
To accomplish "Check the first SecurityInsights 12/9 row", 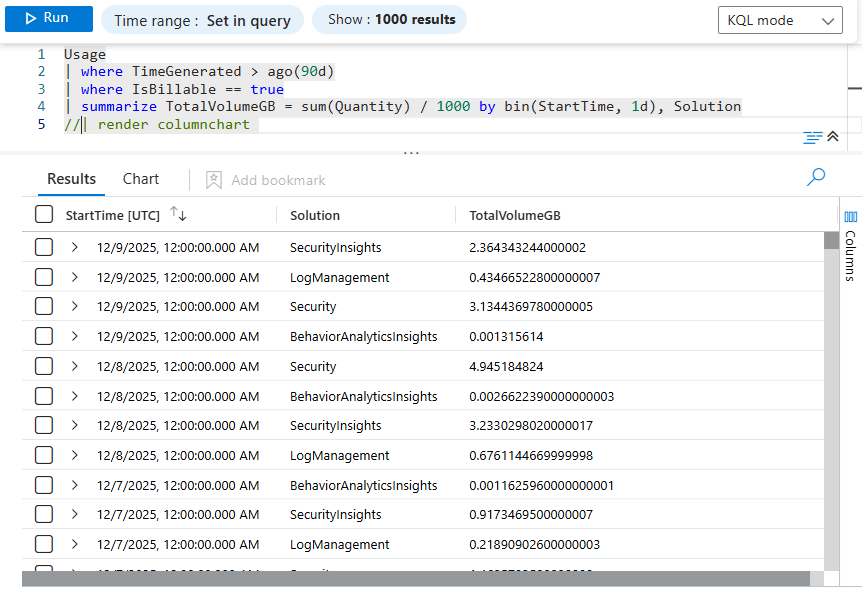I will [44, 247].
